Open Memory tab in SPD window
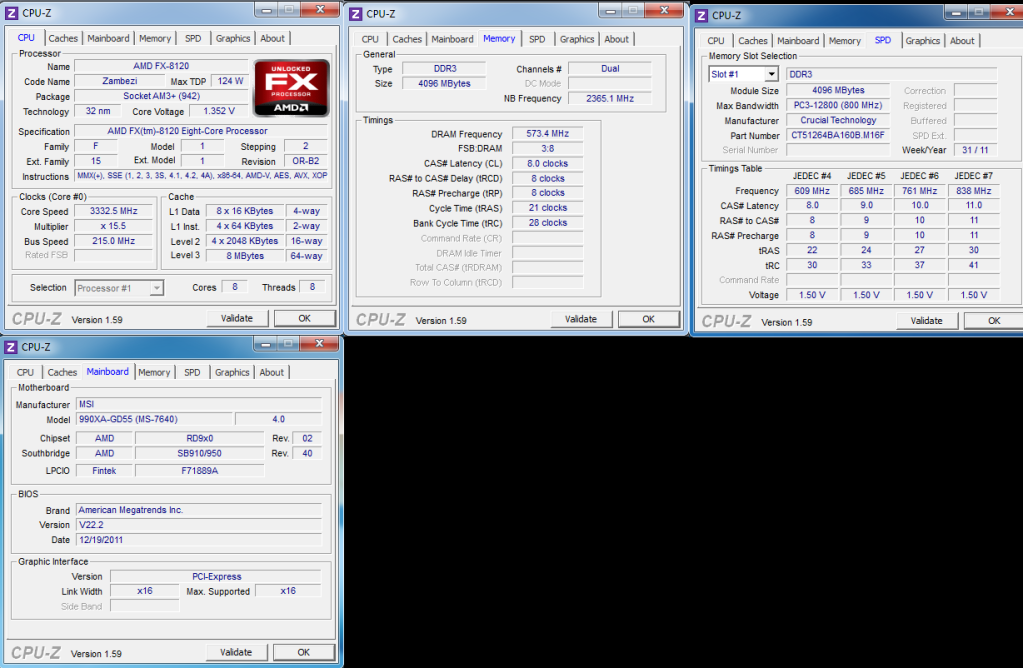Screen dimensions: 1023x668 coord(845,40)
